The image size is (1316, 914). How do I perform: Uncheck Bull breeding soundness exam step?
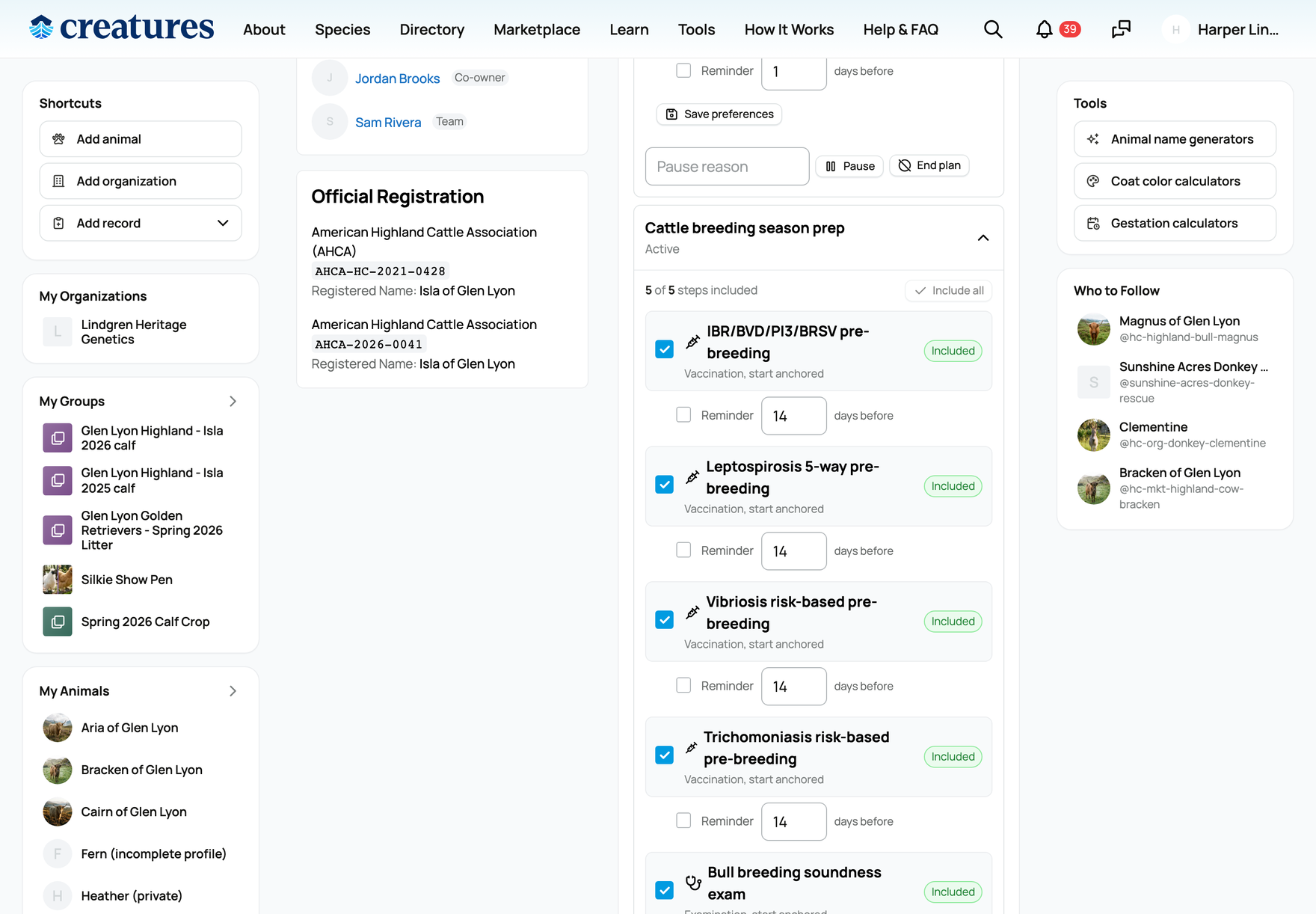pyautogui.click(x=664, y=891)
